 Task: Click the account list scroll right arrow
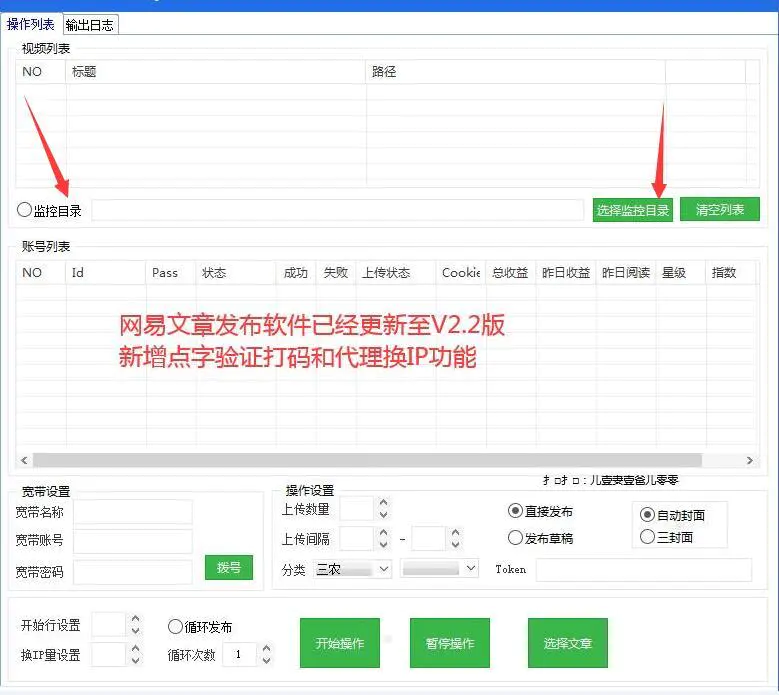coord(750,461)
